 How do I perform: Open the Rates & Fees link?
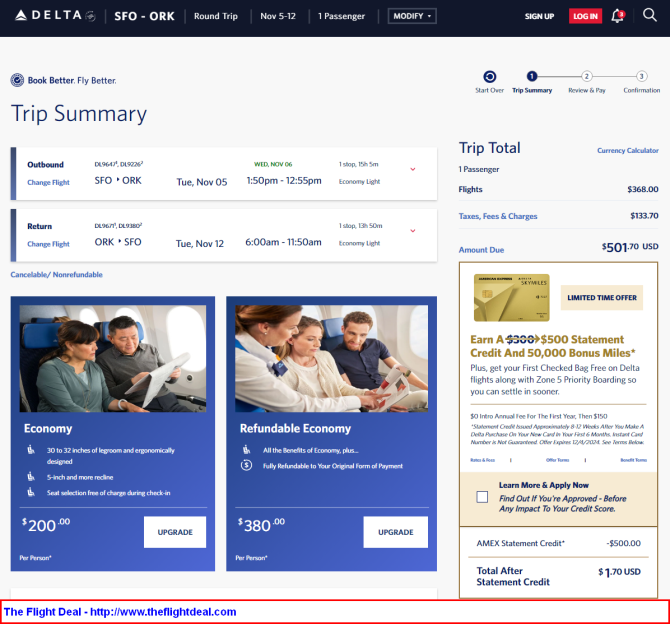pos(482,460)
